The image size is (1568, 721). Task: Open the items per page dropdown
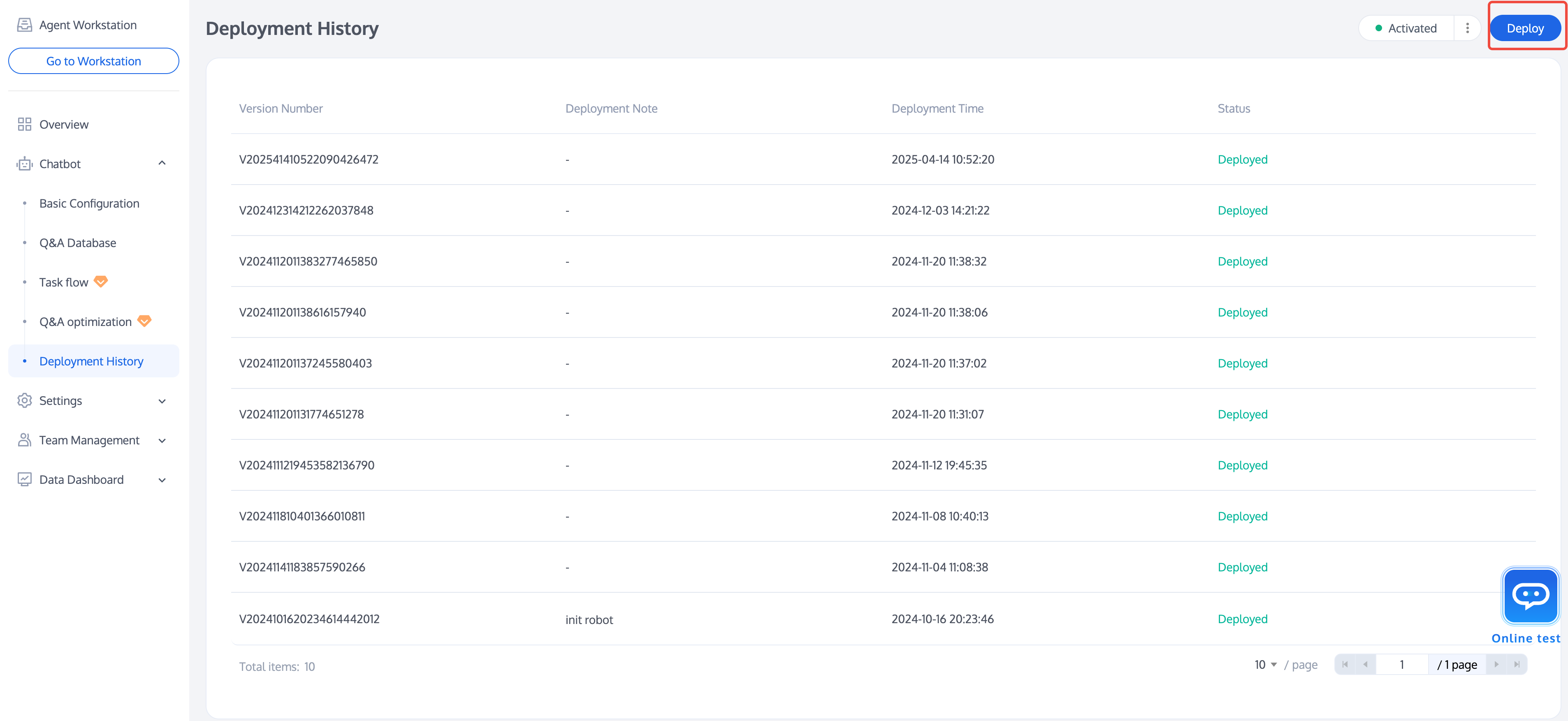[x=1266, y=664]
